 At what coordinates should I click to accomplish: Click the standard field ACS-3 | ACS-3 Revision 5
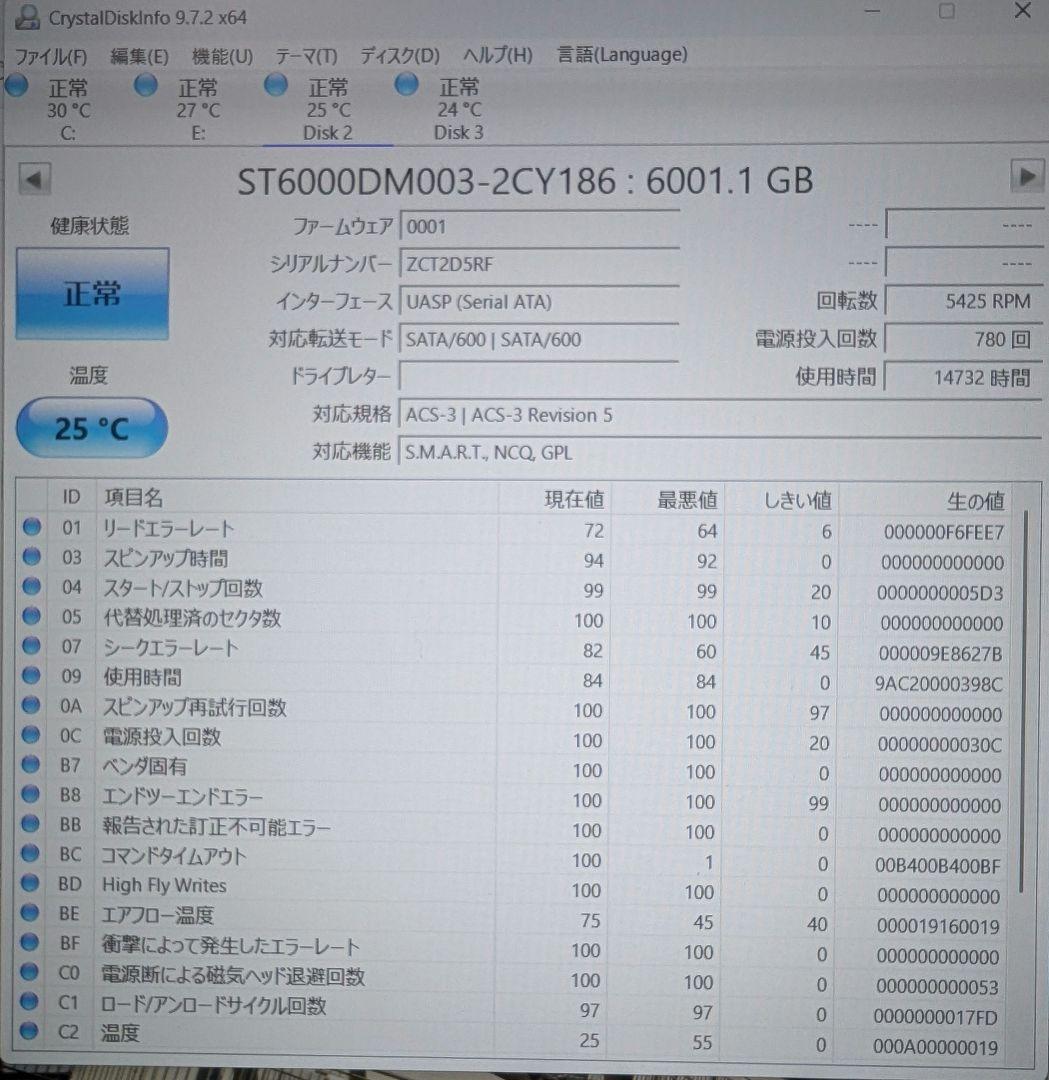[x=720, y=415]
